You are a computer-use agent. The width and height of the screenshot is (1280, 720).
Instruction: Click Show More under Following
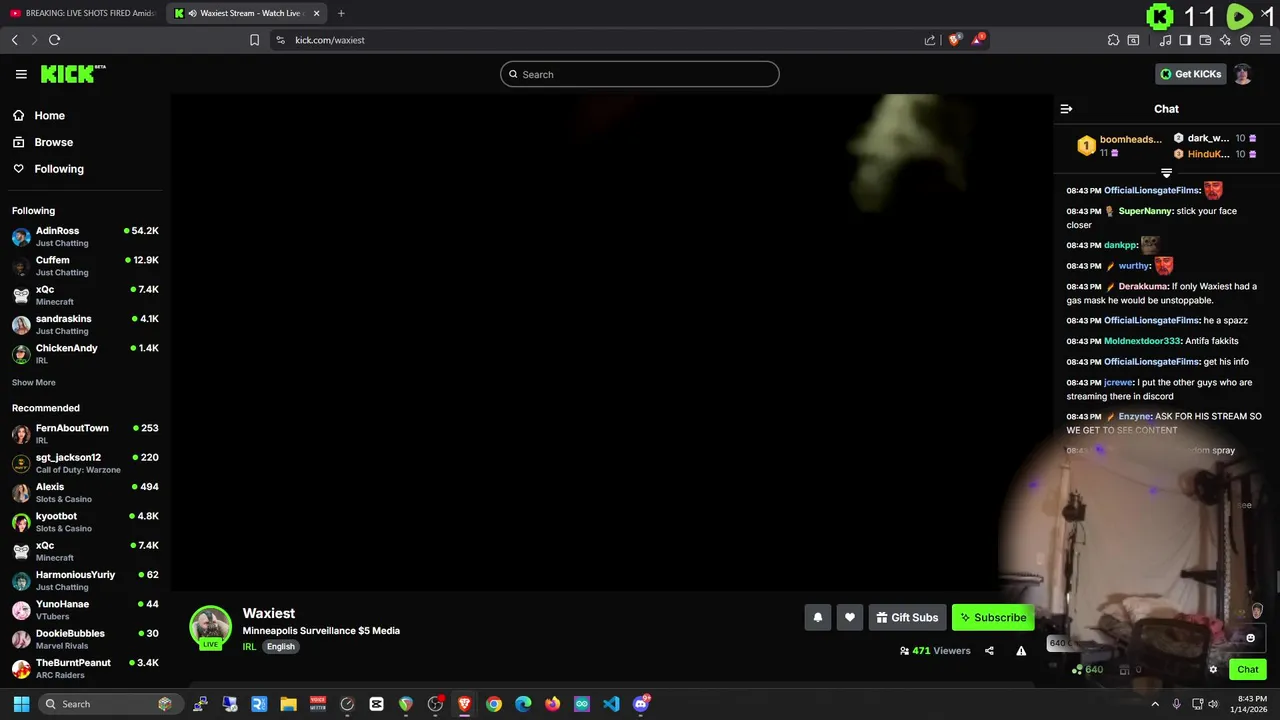[x=34, y=383]
